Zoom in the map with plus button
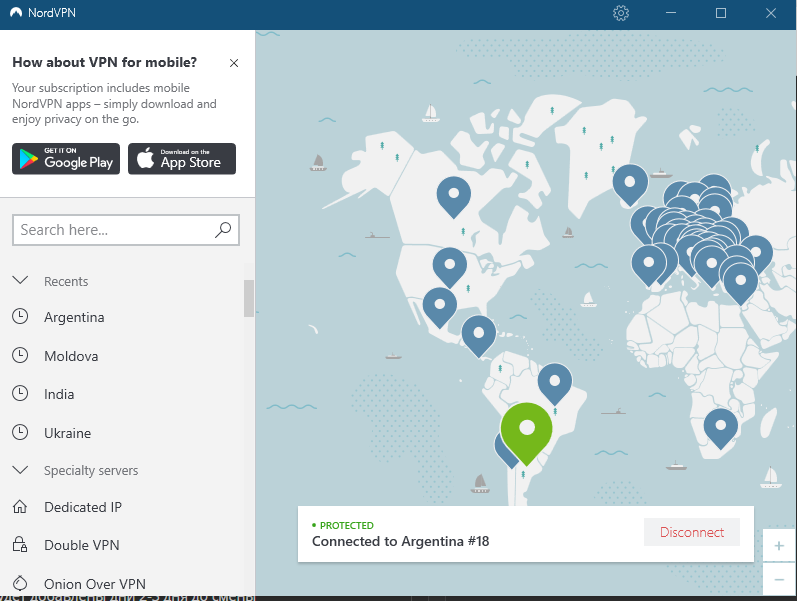797x601 pixels. click(779, 546)
